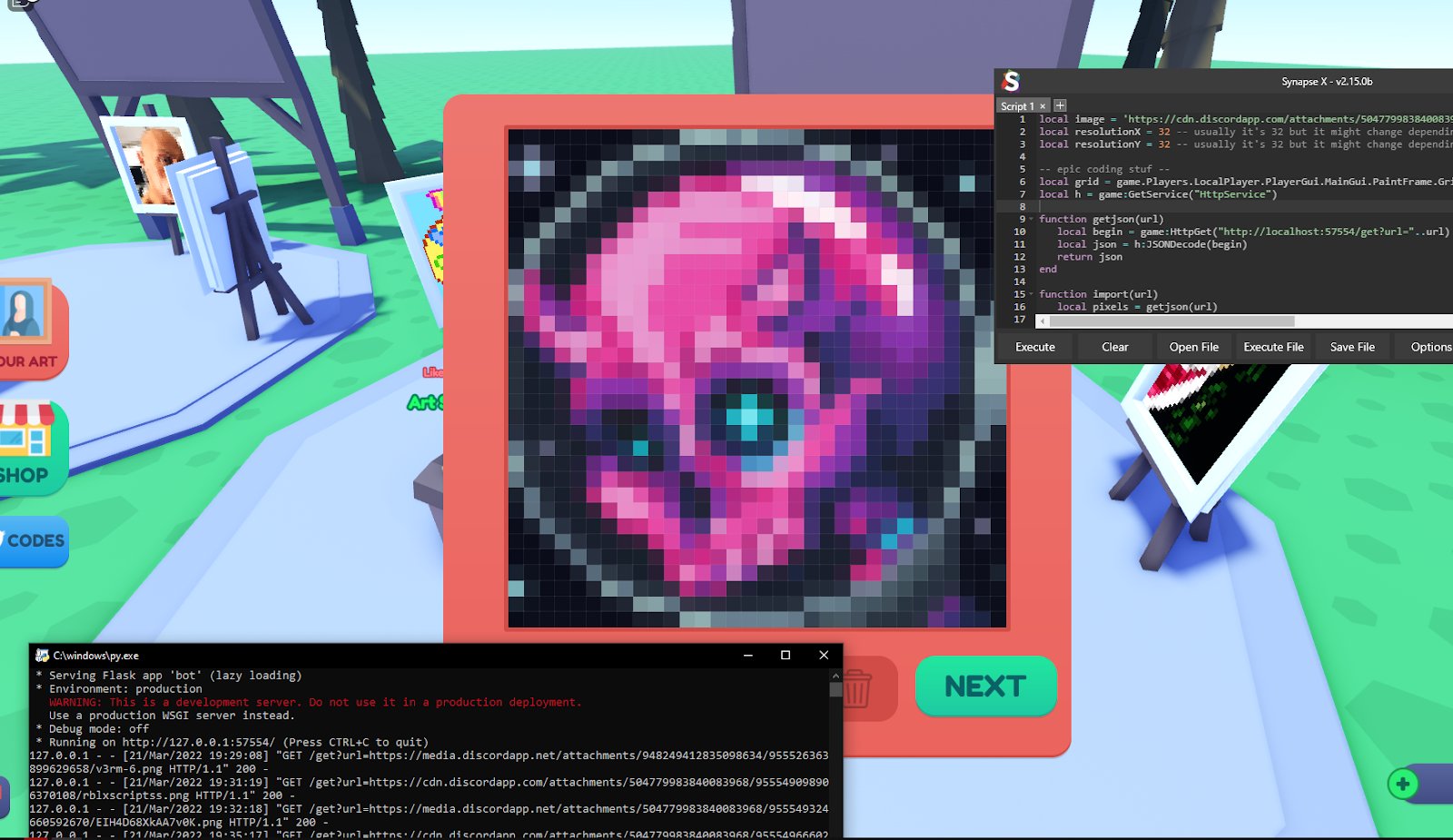The height and width of the screenshot is (840, 1453).
Task: Click the console vertical scrollbar thumb
Action: click(x=835, y=689)
